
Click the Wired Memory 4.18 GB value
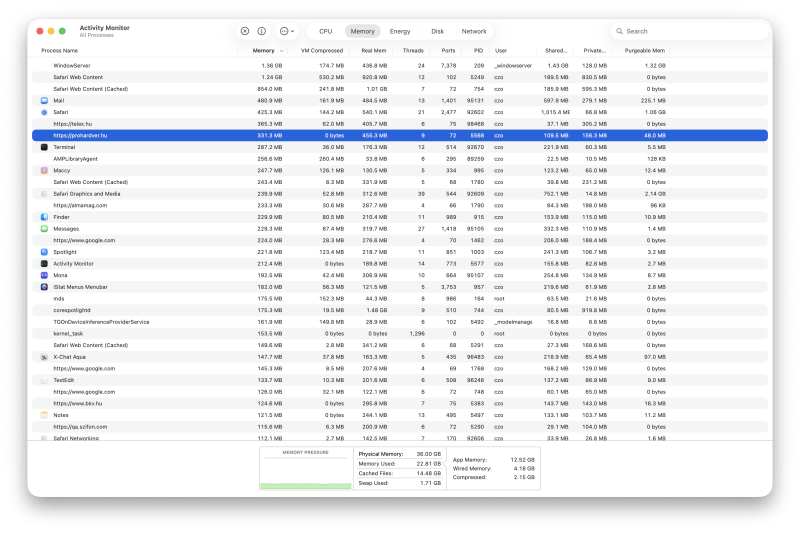(x=524, y=468)
